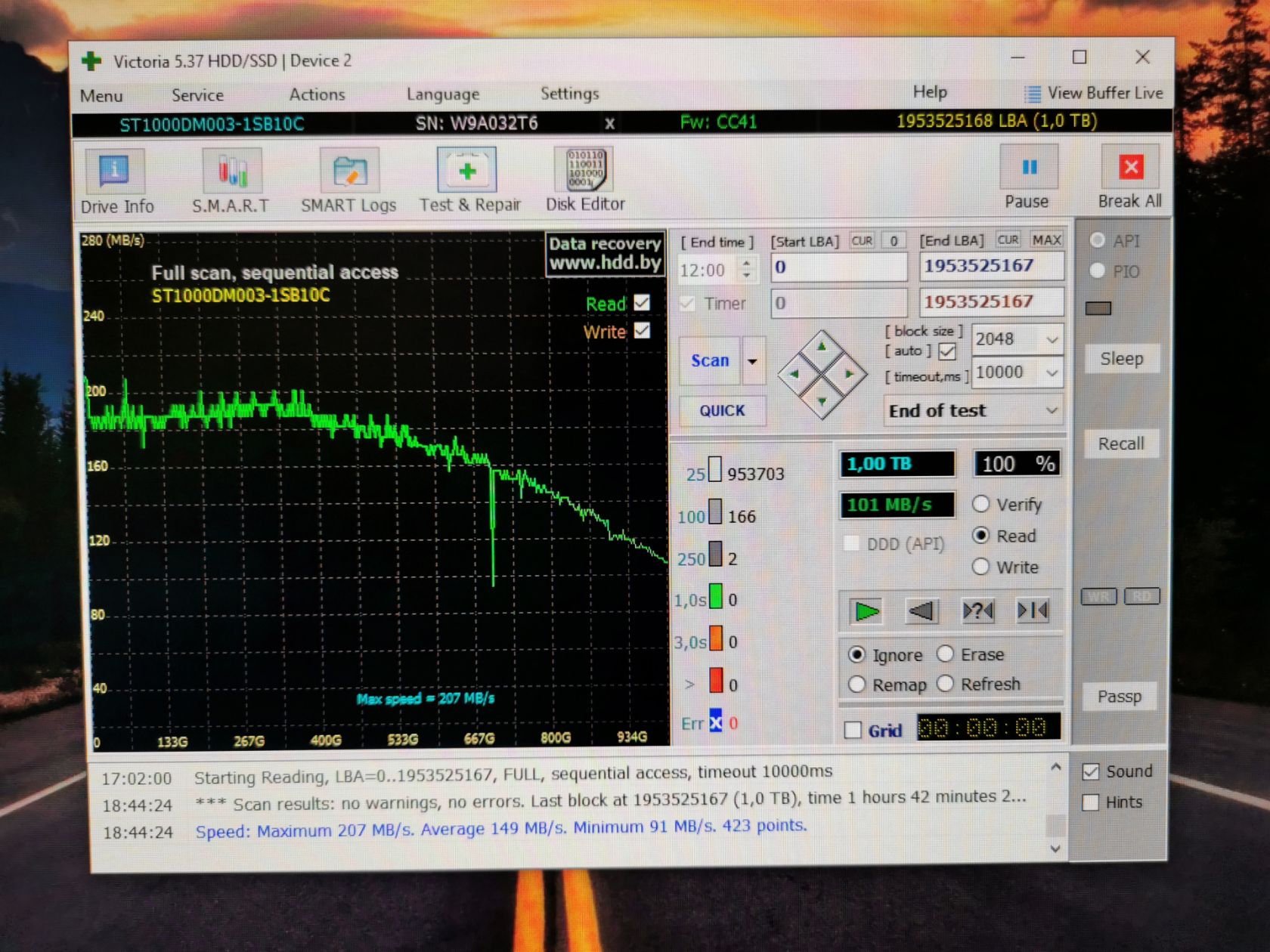This screenshot has width=1270, height=952.
Task: Enable the Hints checkbox
Action: point(1090,802)
